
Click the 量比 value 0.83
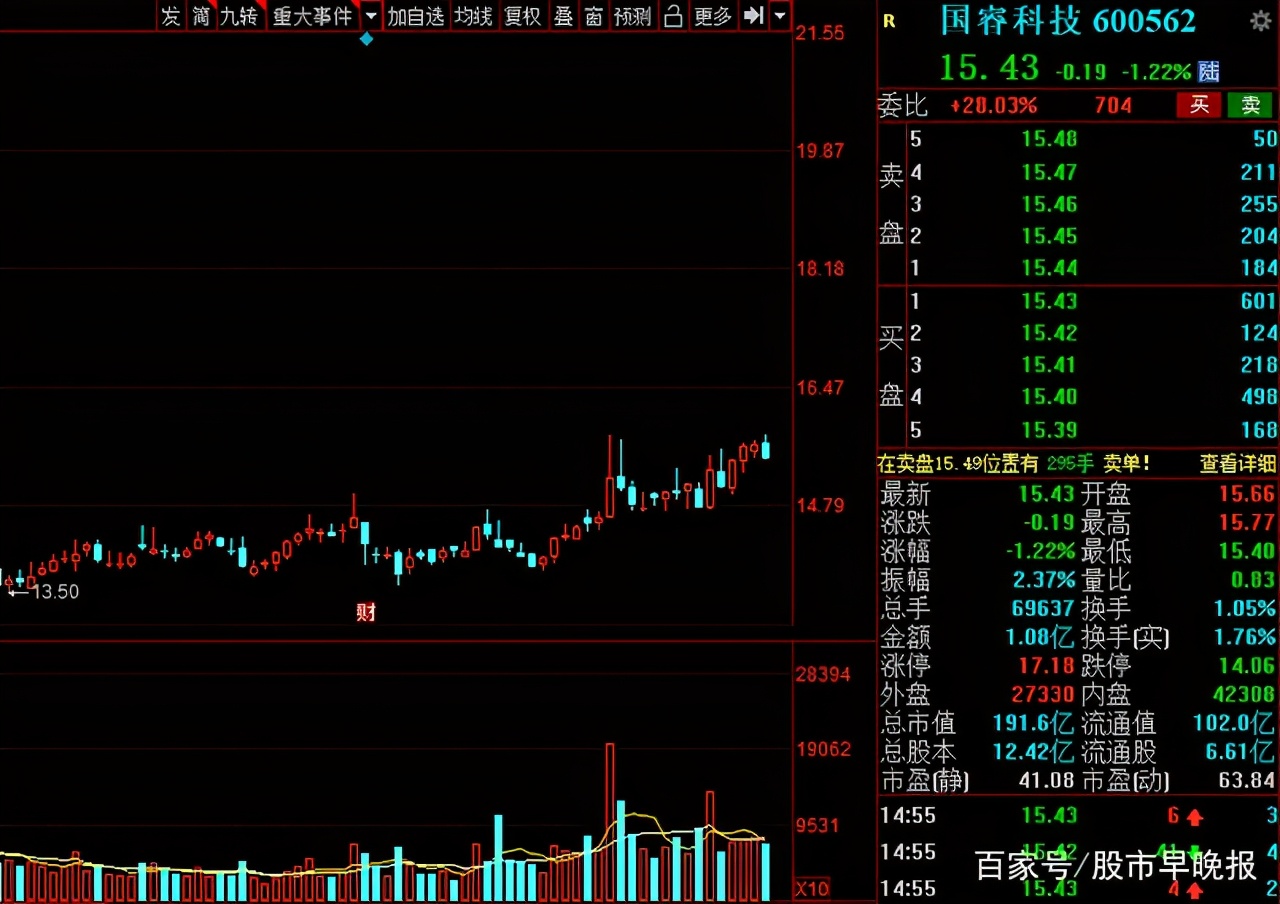pos(1254,580)
